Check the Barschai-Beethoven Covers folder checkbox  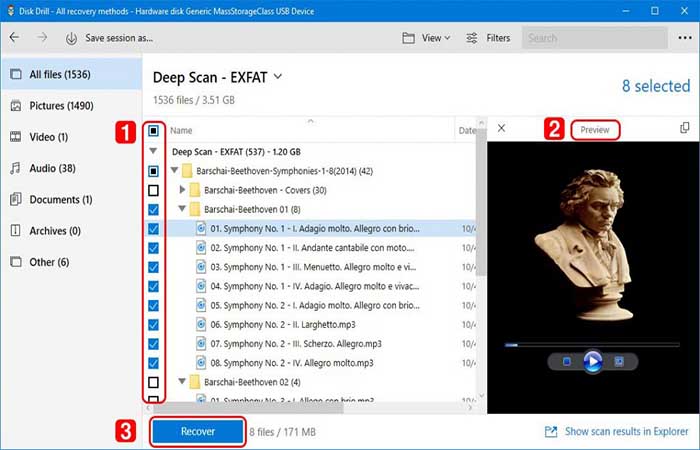153,190
